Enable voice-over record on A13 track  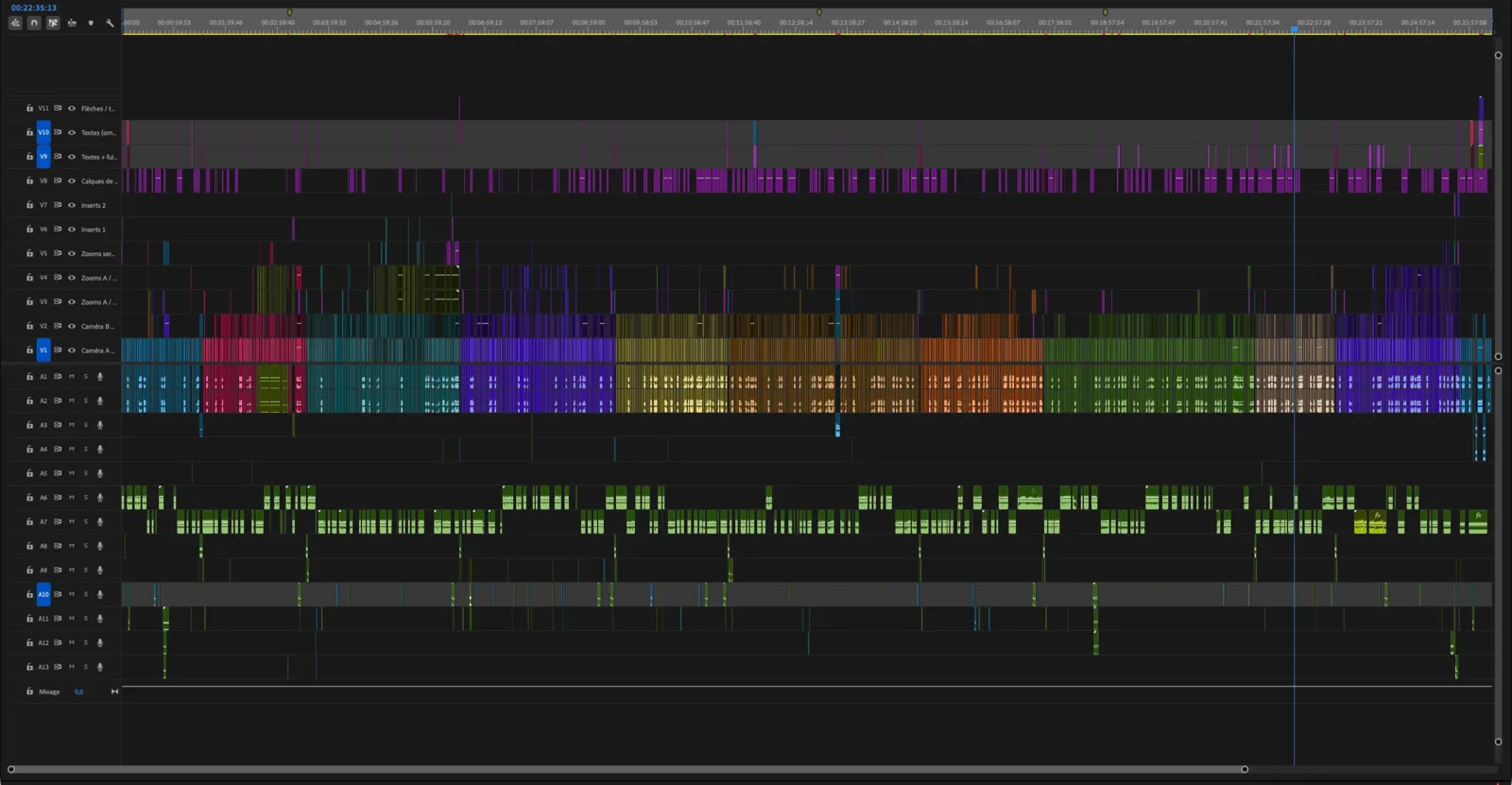pyautogui.click(x=100, y=667)
